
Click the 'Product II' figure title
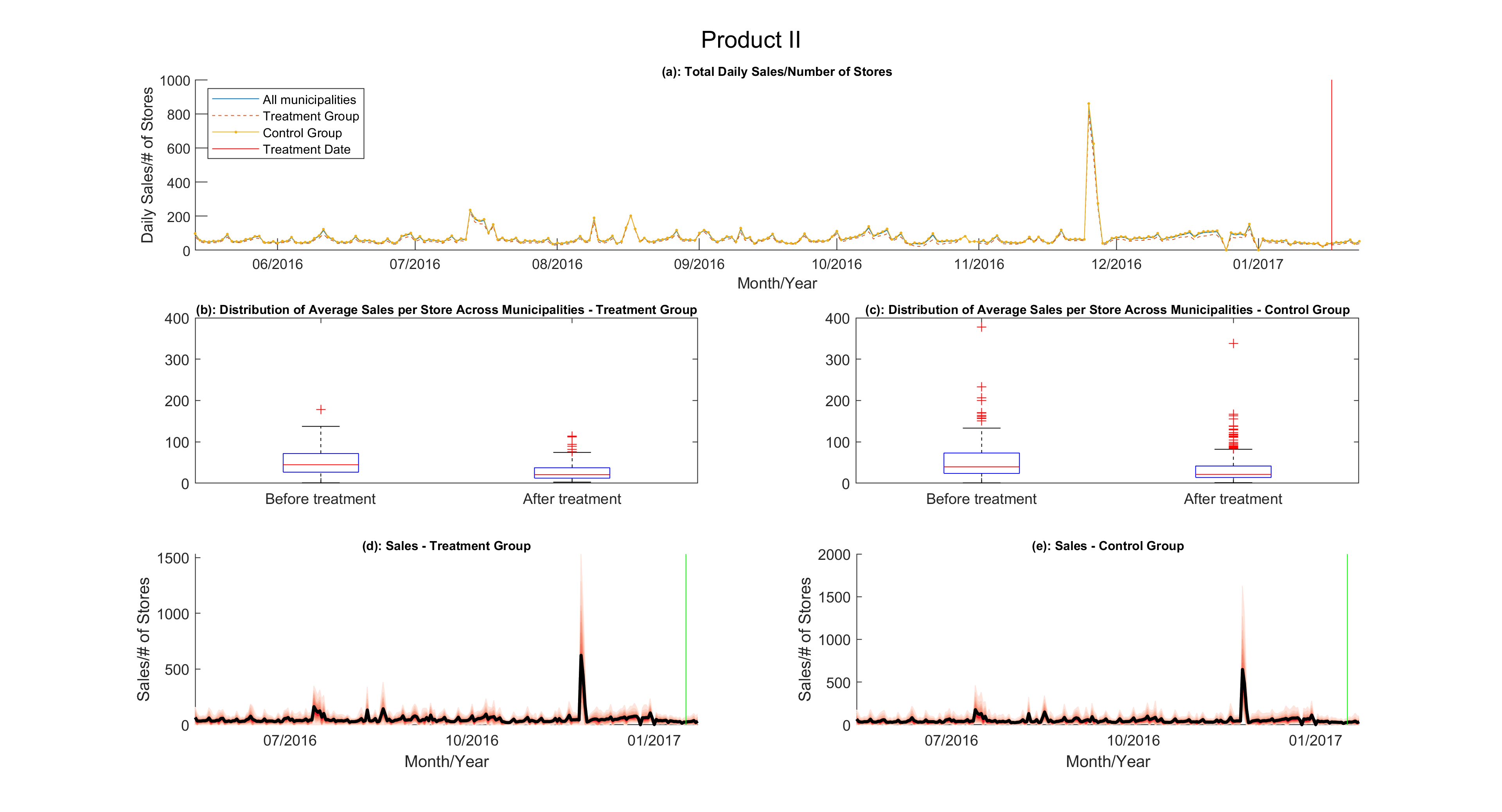pyautogui.click(x=751, y=40)
